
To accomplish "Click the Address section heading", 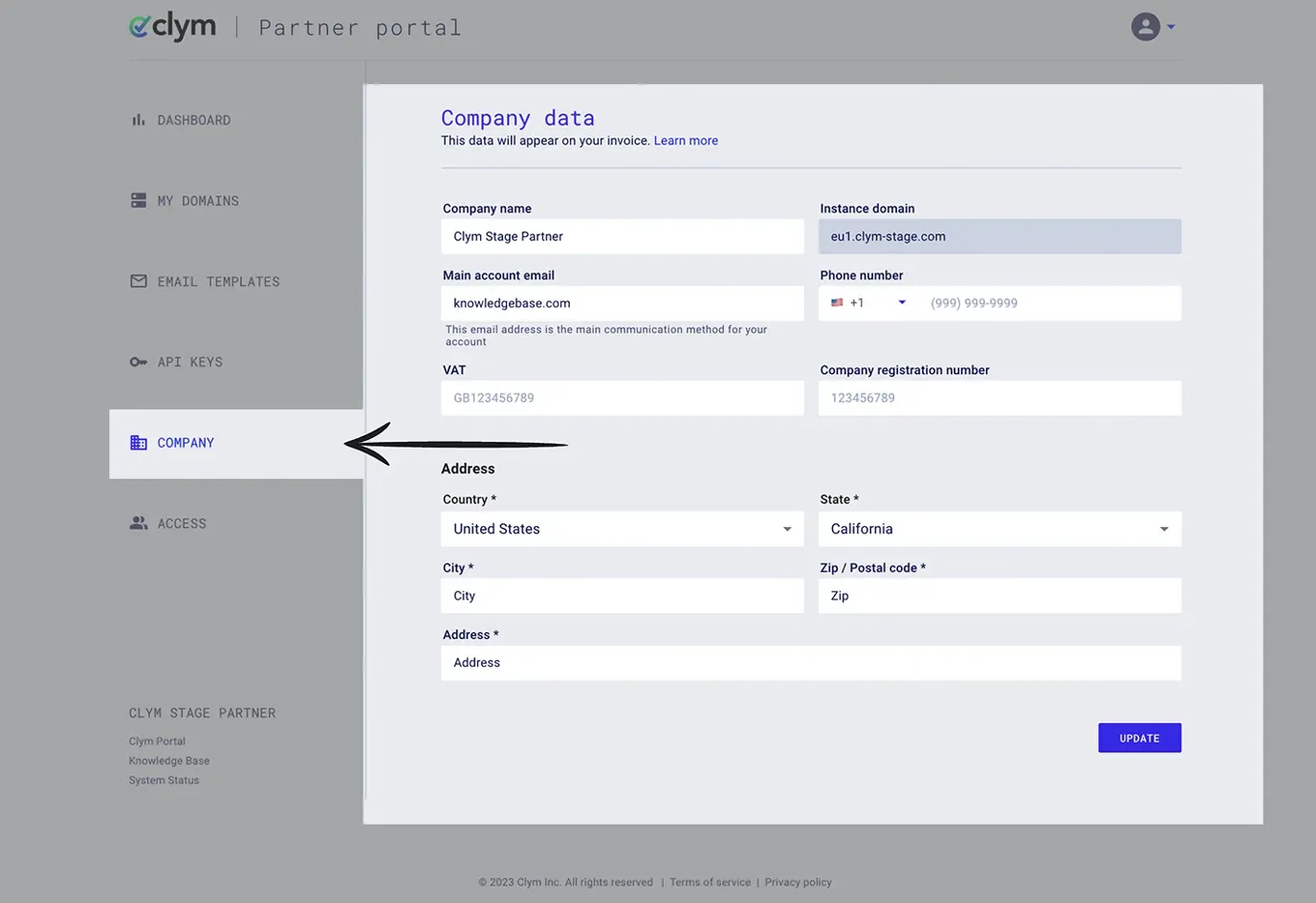I will click(468, 469).
